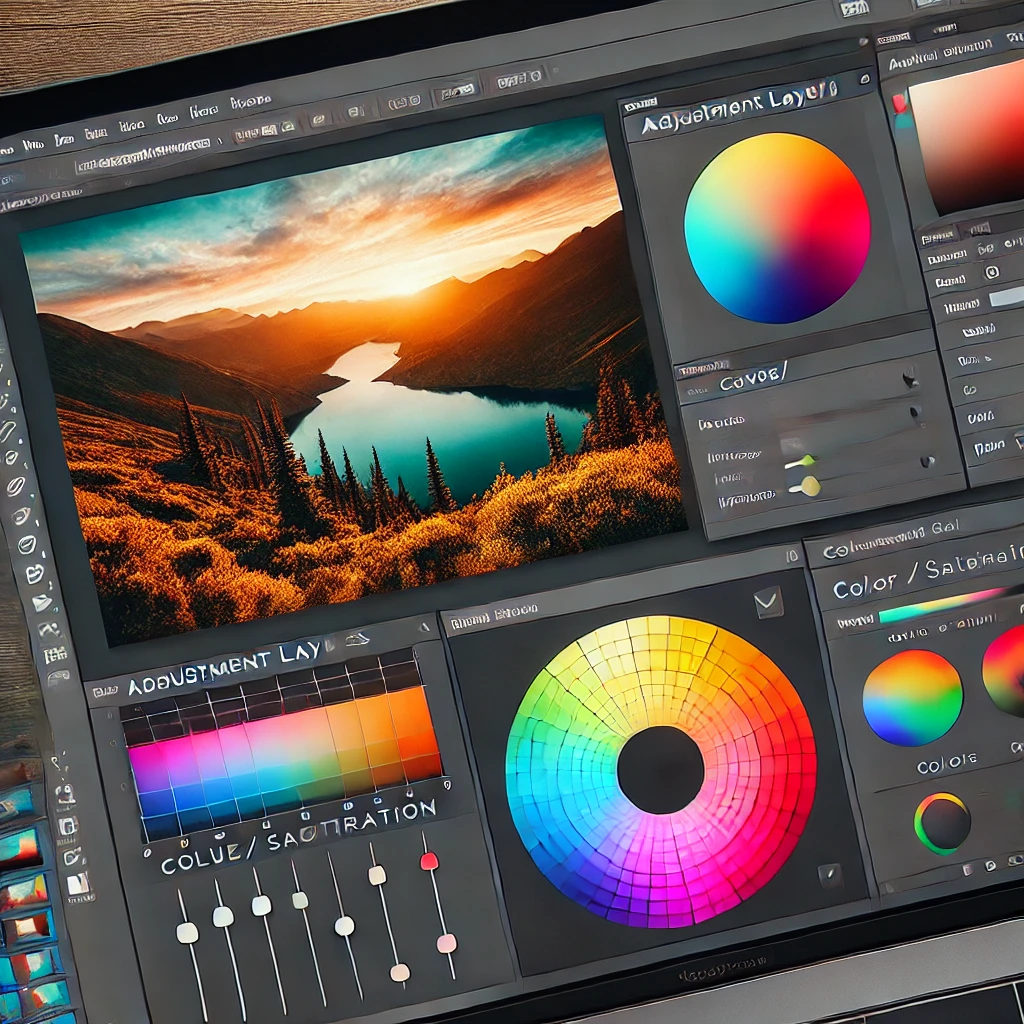Click the Covoe/ panel title
This screenshot has height=1024, width=1024.
[x=753, y=379]
